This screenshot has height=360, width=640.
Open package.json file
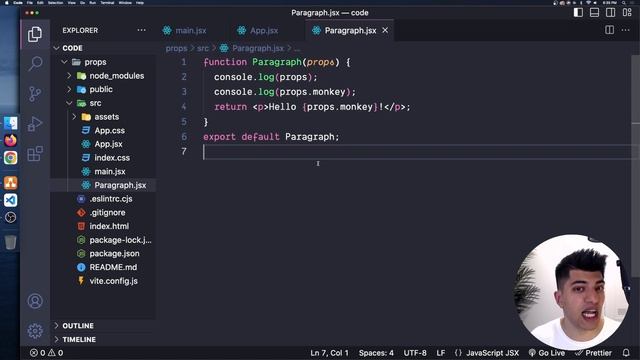(x=114, y=254)
